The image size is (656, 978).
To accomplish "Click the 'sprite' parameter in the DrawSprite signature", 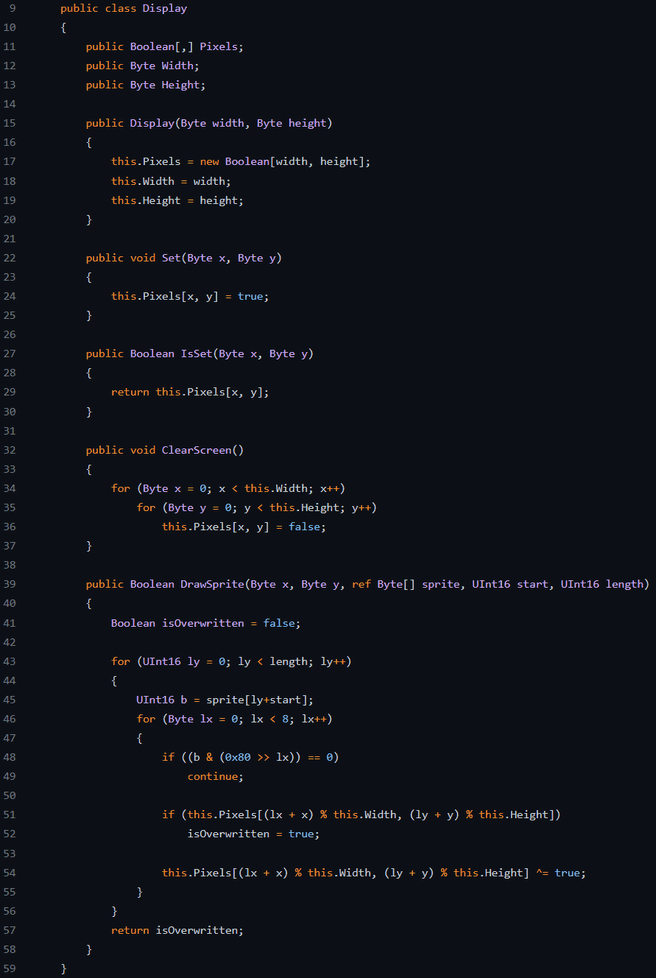I will (440, 584).
